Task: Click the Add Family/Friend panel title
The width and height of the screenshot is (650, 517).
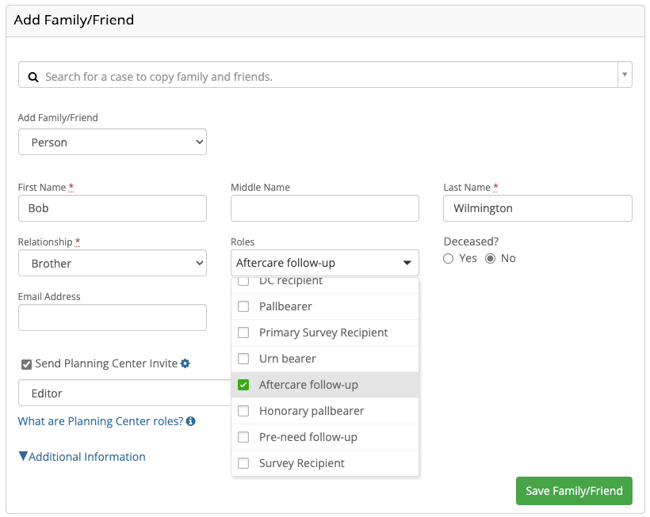Action: point(74,20)
